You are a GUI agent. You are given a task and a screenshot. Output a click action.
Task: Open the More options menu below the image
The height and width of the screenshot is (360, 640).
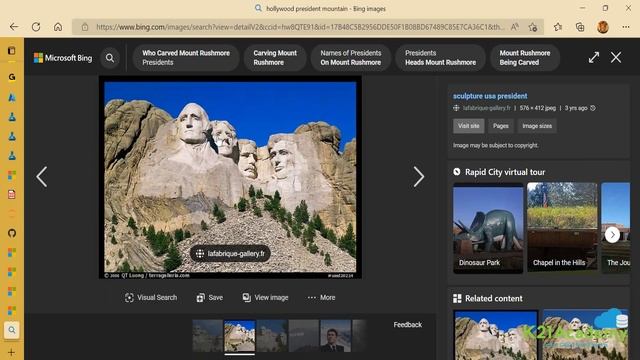[321, 298]
